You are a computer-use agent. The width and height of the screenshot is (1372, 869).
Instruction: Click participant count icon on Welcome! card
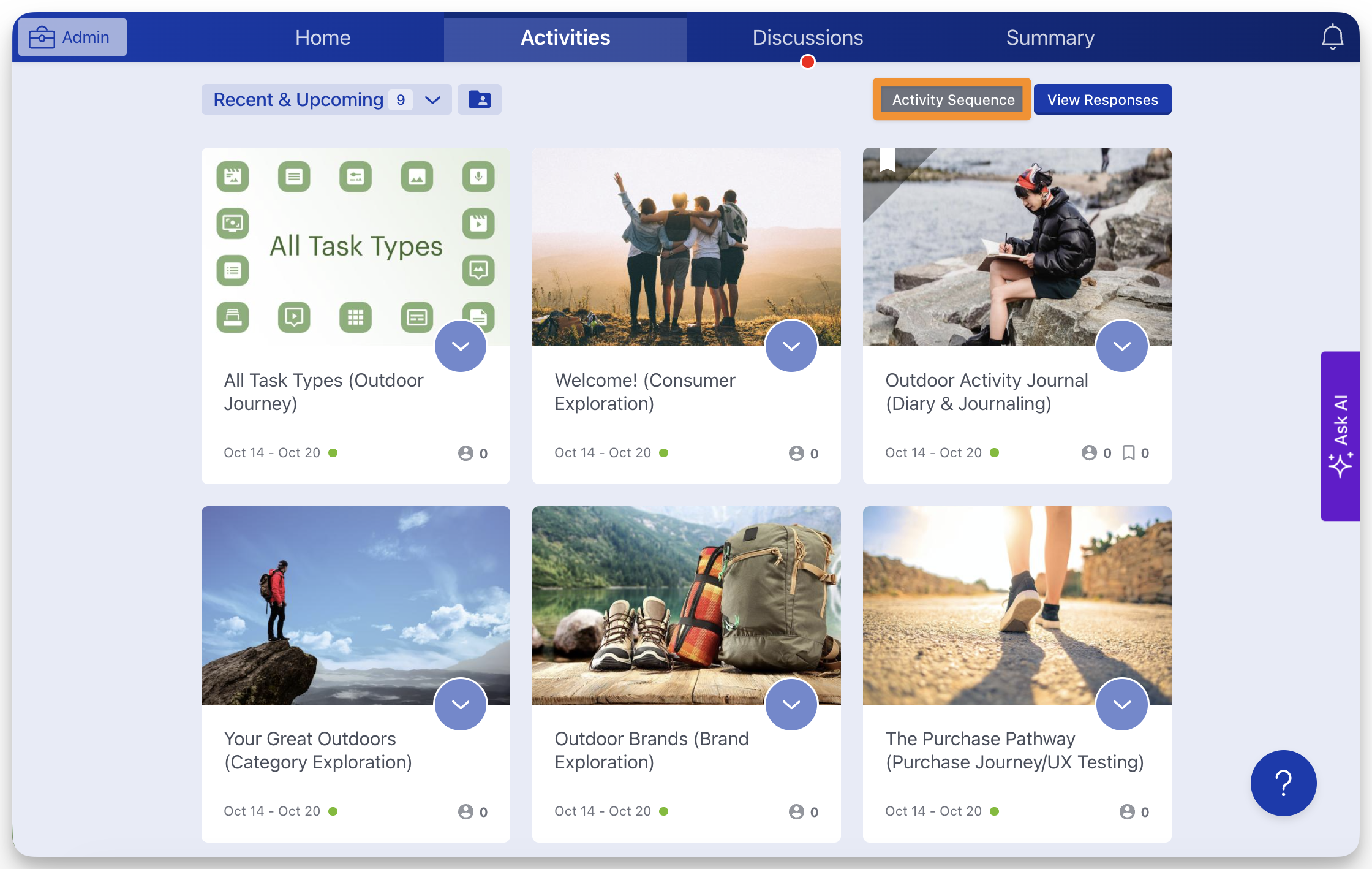point(796,453)
